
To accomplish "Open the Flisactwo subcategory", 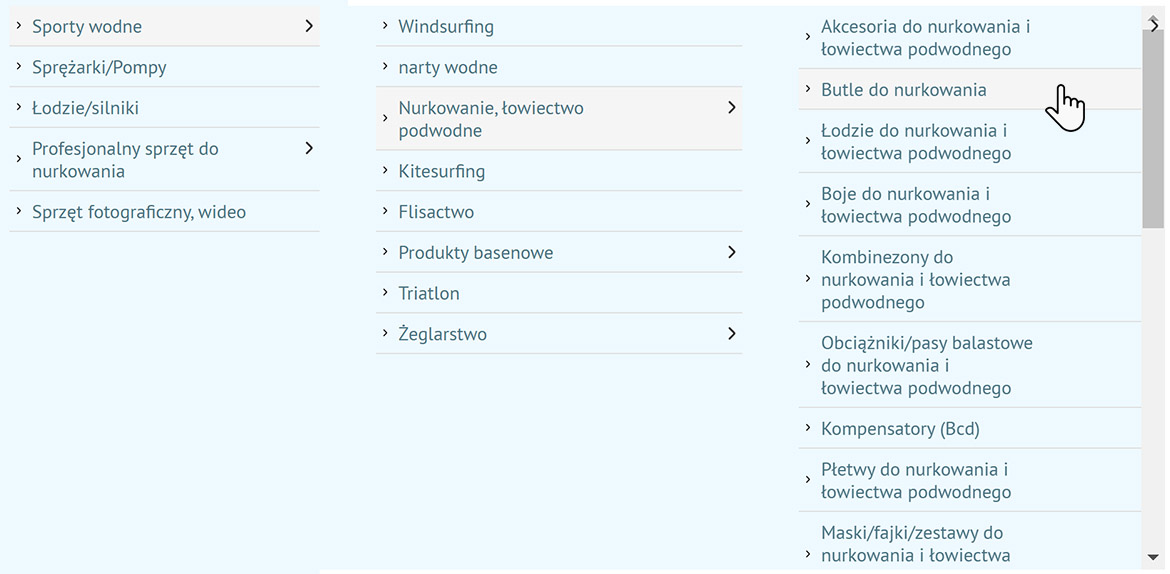I will [436, 212].
